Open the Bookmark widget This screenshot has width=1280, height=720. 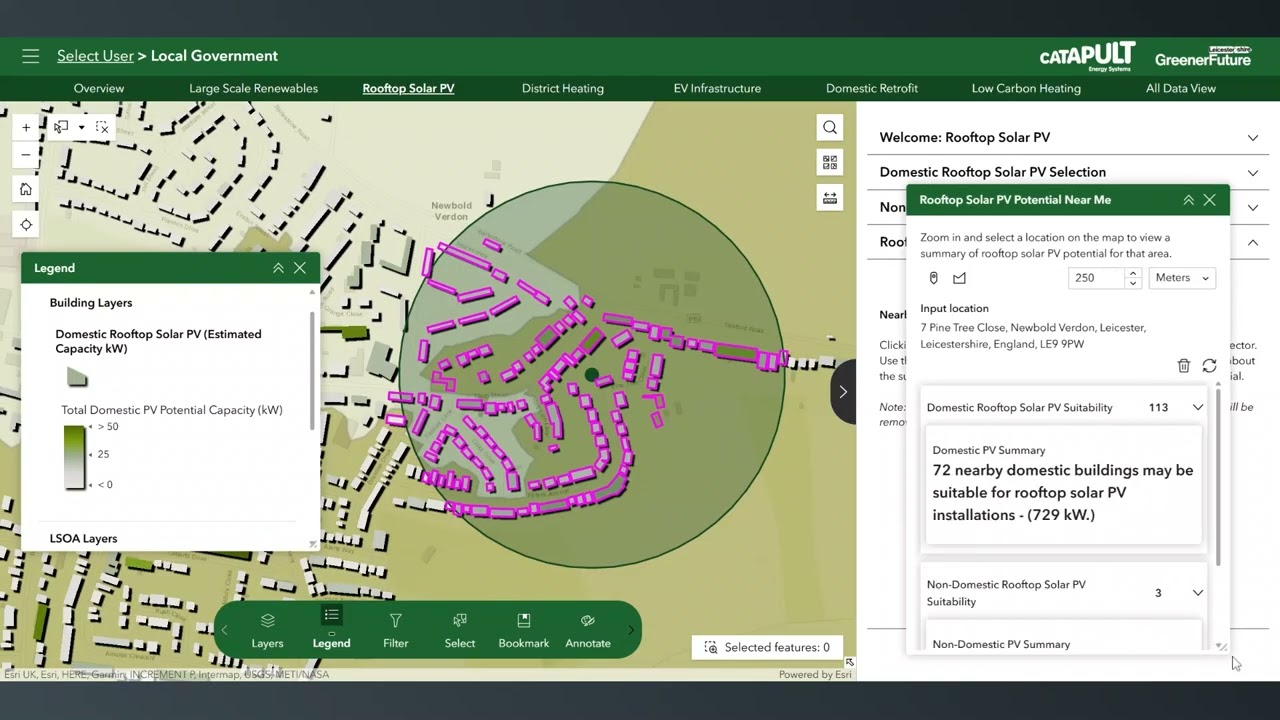[524, 630]
